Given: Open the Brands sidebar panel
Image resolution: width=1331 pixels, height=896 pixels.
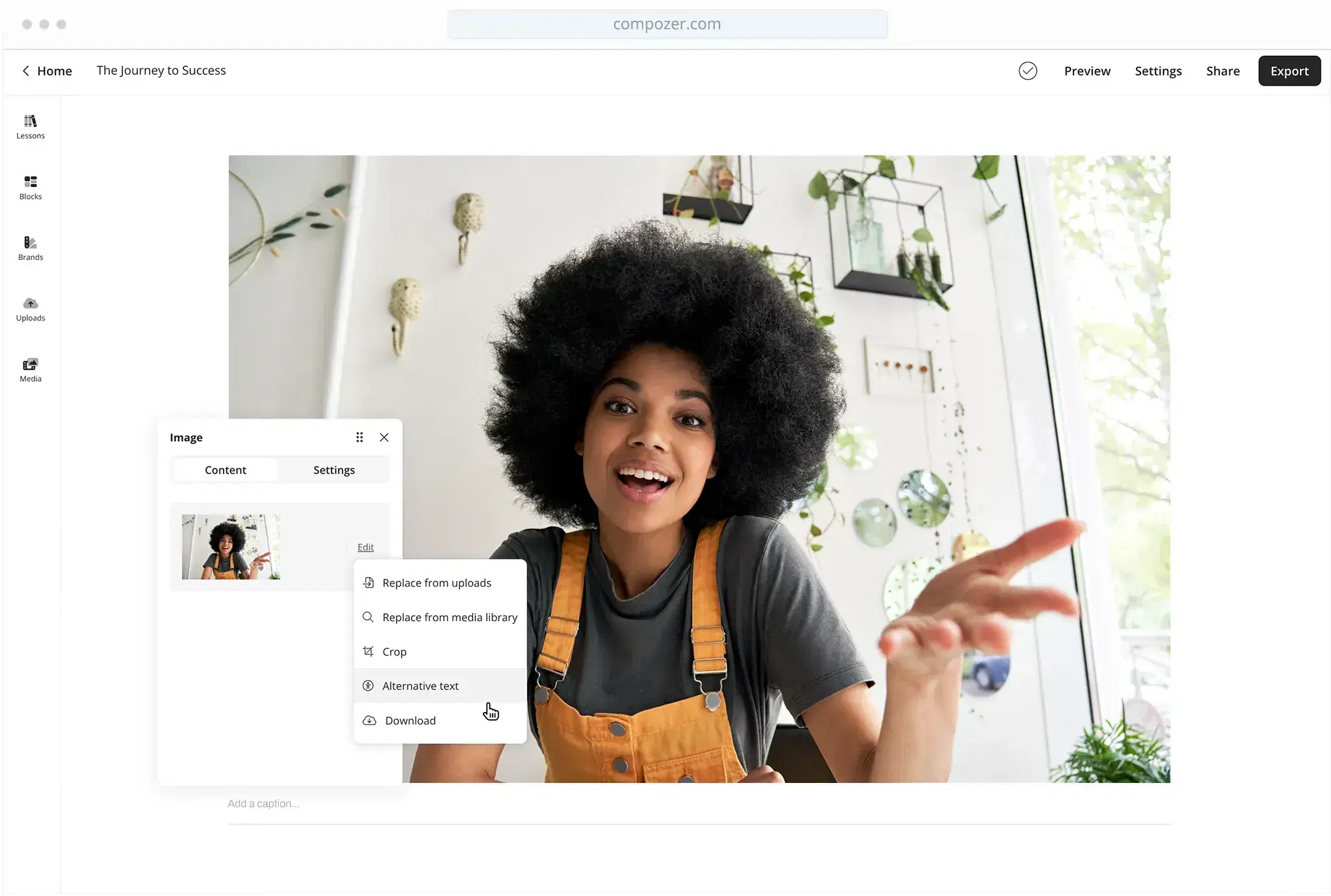Looking at the screenshot, I should 31,248.
